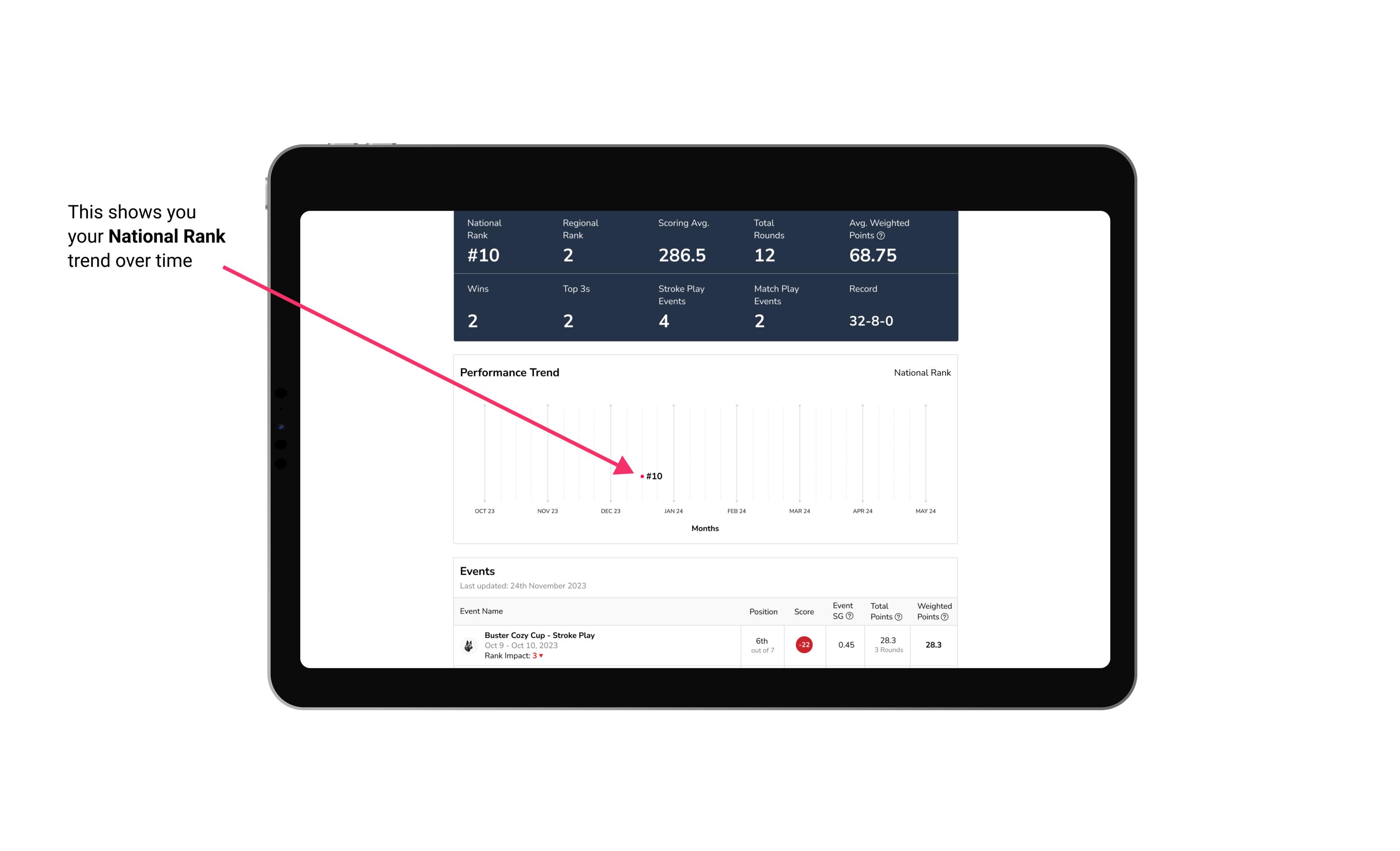1400x851 pixels.
Task: Click the OCT 23 month axis label
Action: pyautogui.click(x=484, y=512)
